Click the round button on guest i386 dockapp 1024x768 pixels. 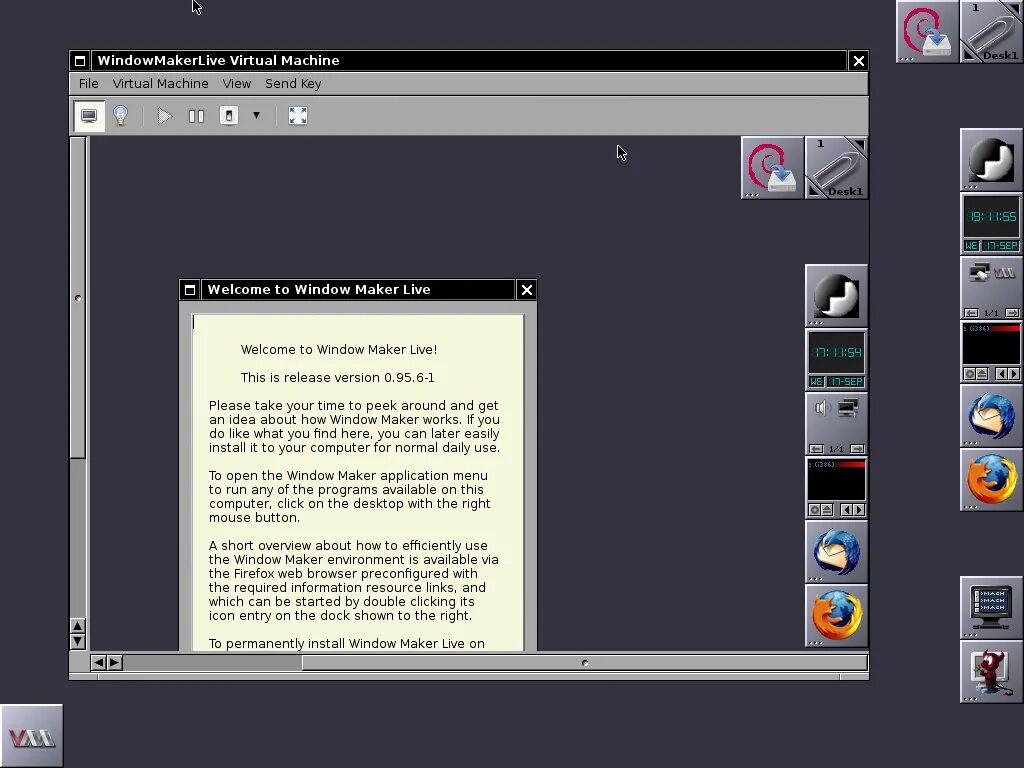(814, 509)
